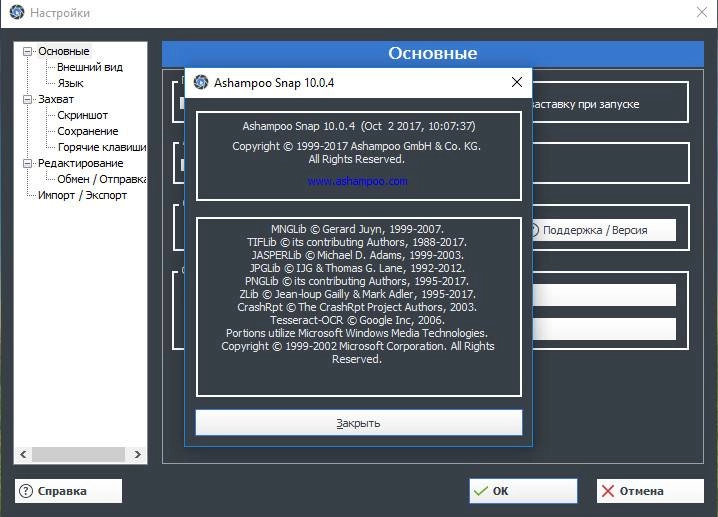Image resolution: width=718 pixels, height=517 pixels.
Task: Click the 'Copyright © 1999-2017 Ashampoo GmbH' text
Action: coord(356,146)
